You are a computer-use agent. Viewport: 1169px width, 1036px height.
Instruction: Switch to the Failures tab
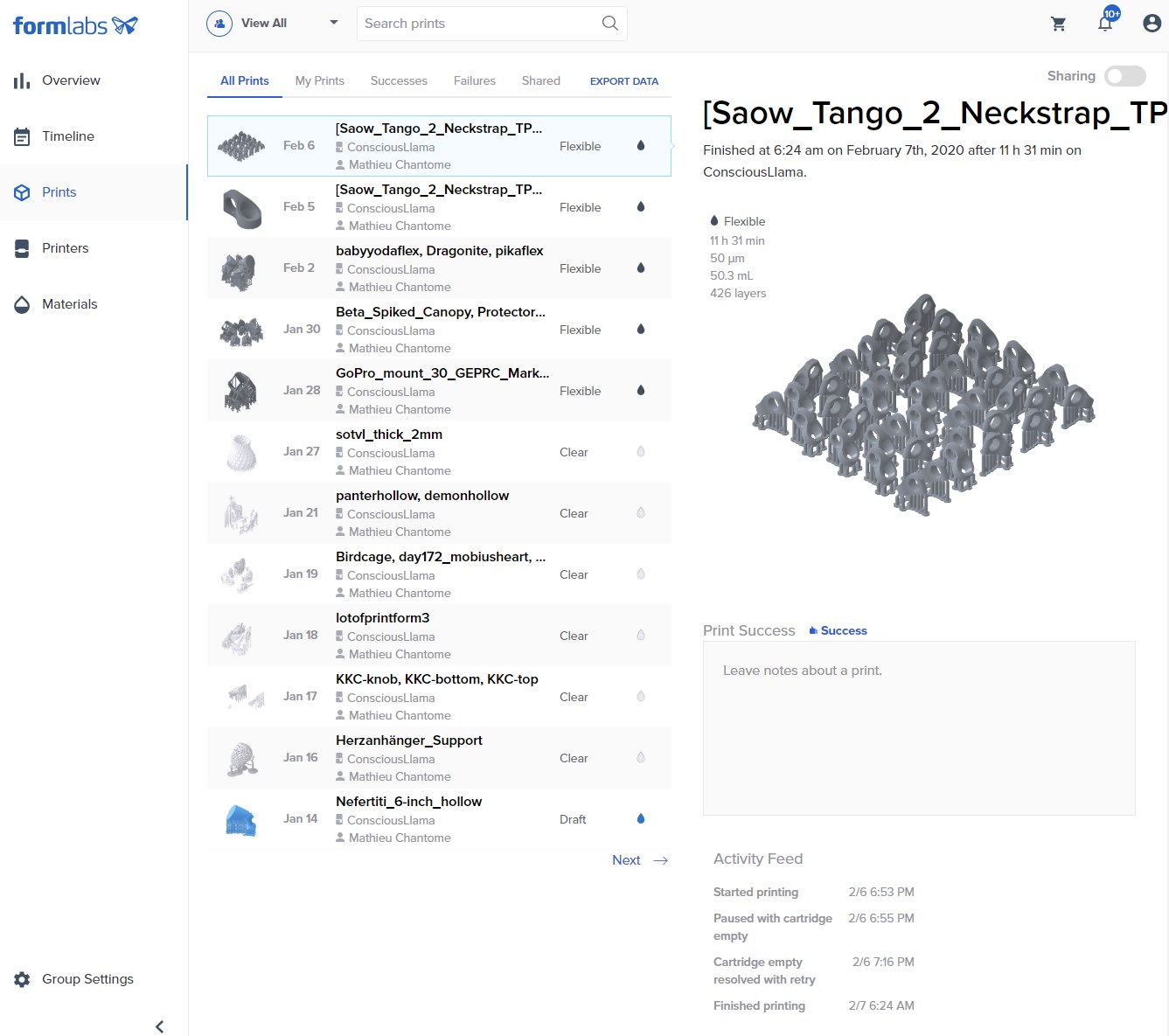474,80
